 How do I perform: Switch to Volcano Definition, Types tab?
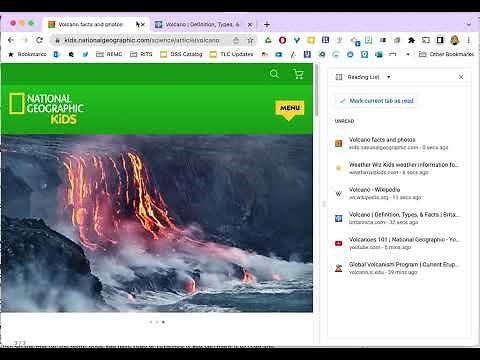click(x=202, y=24)
